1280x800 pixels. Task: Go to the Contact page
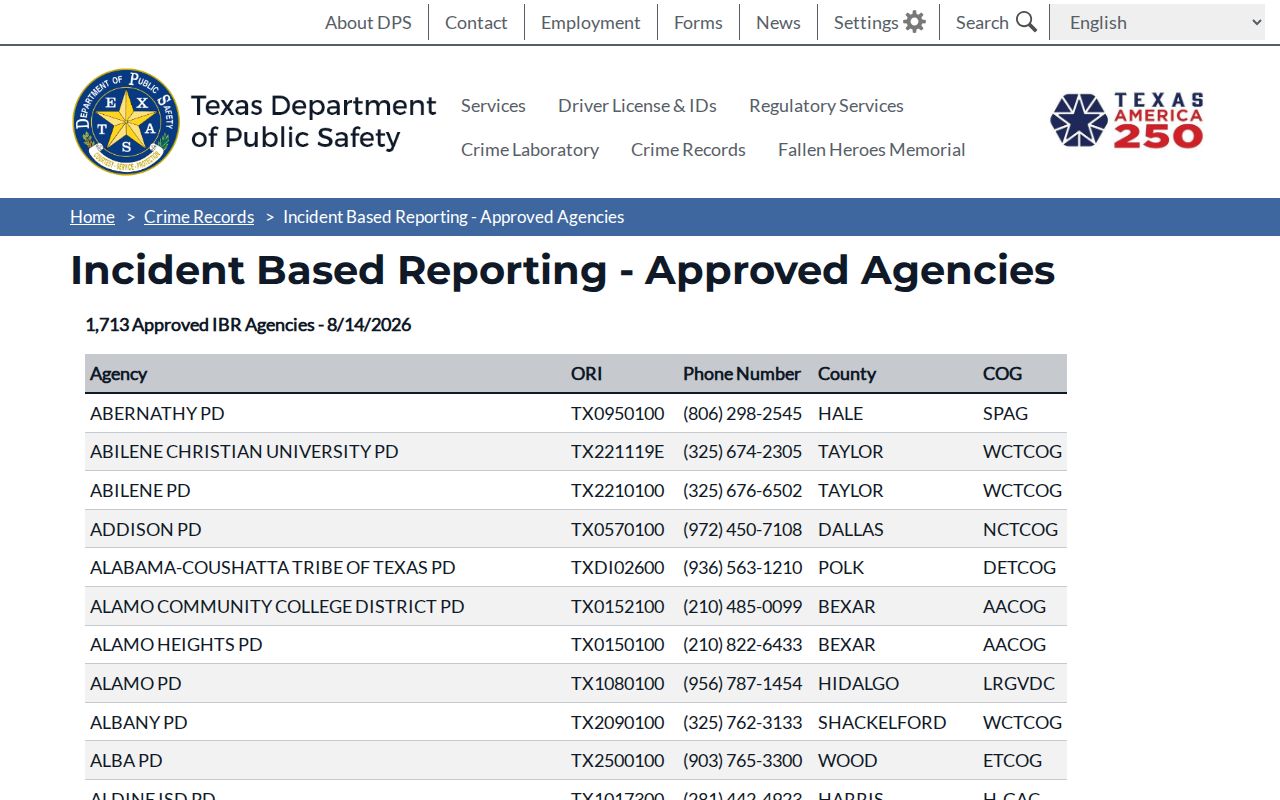[x=476, y=22]
